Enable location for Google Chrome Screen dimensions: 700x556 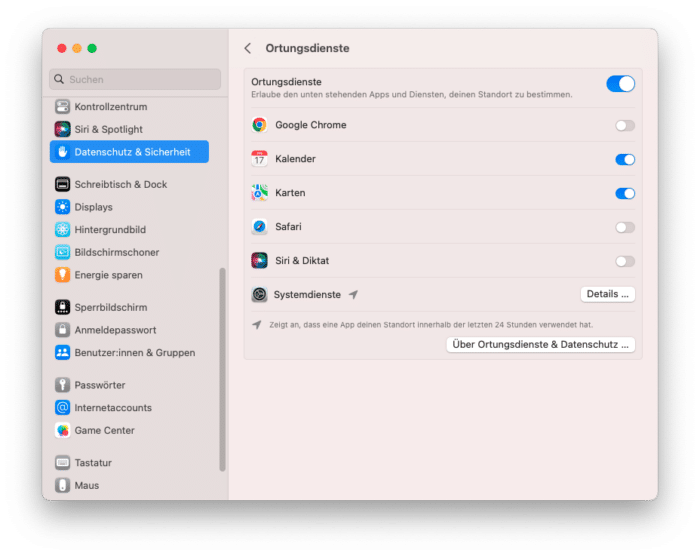[625, 125]
